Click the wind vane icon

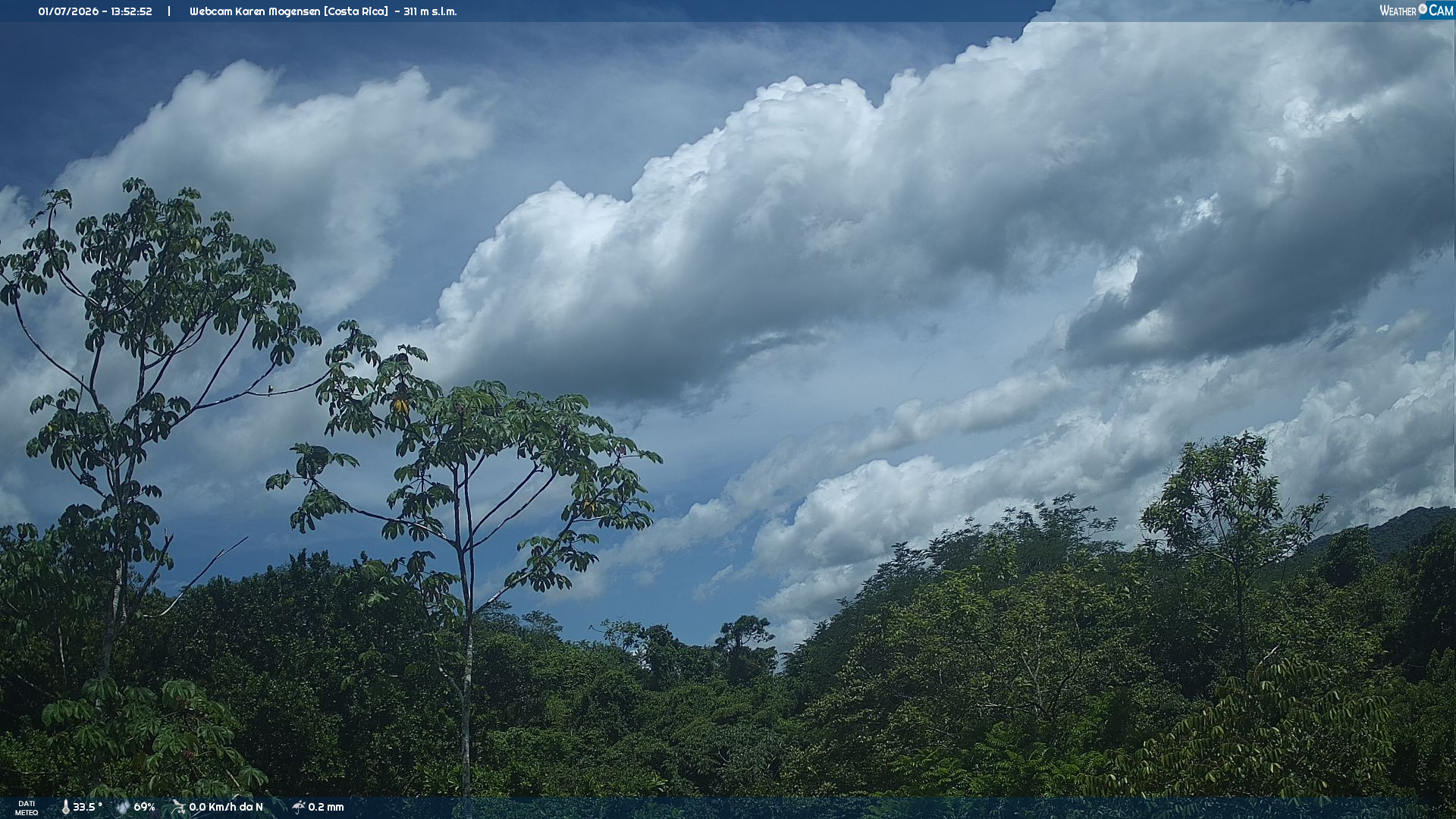(x=178, y=808)
